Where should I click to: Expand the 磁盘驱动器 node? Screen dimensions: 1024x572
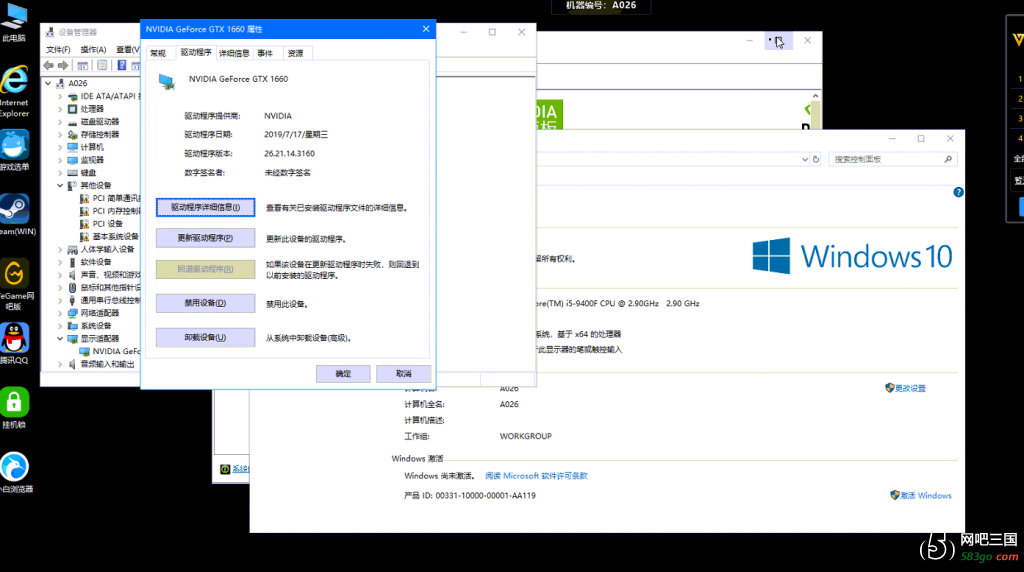tap(60, 121)
